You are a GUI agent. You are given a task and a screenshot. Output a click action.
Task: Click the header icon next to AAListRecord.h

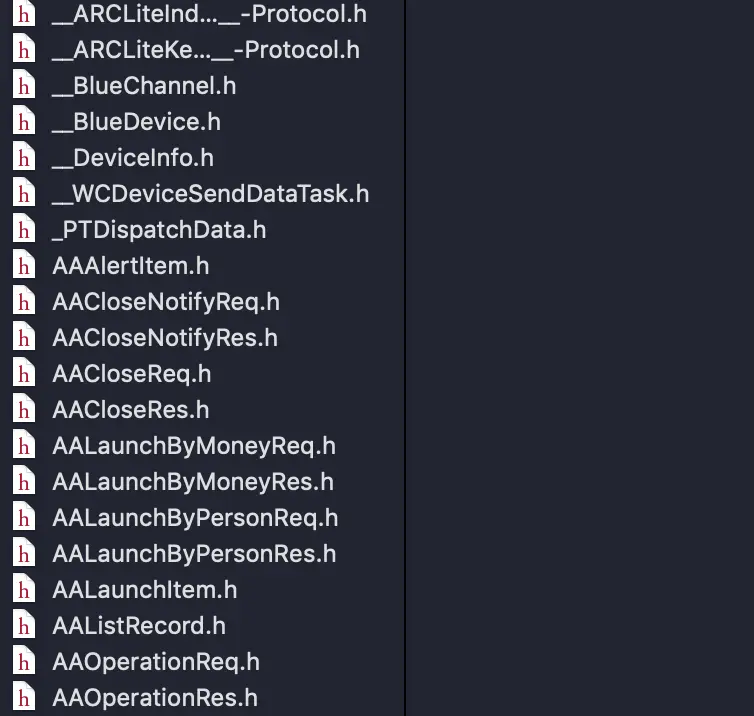24,626
